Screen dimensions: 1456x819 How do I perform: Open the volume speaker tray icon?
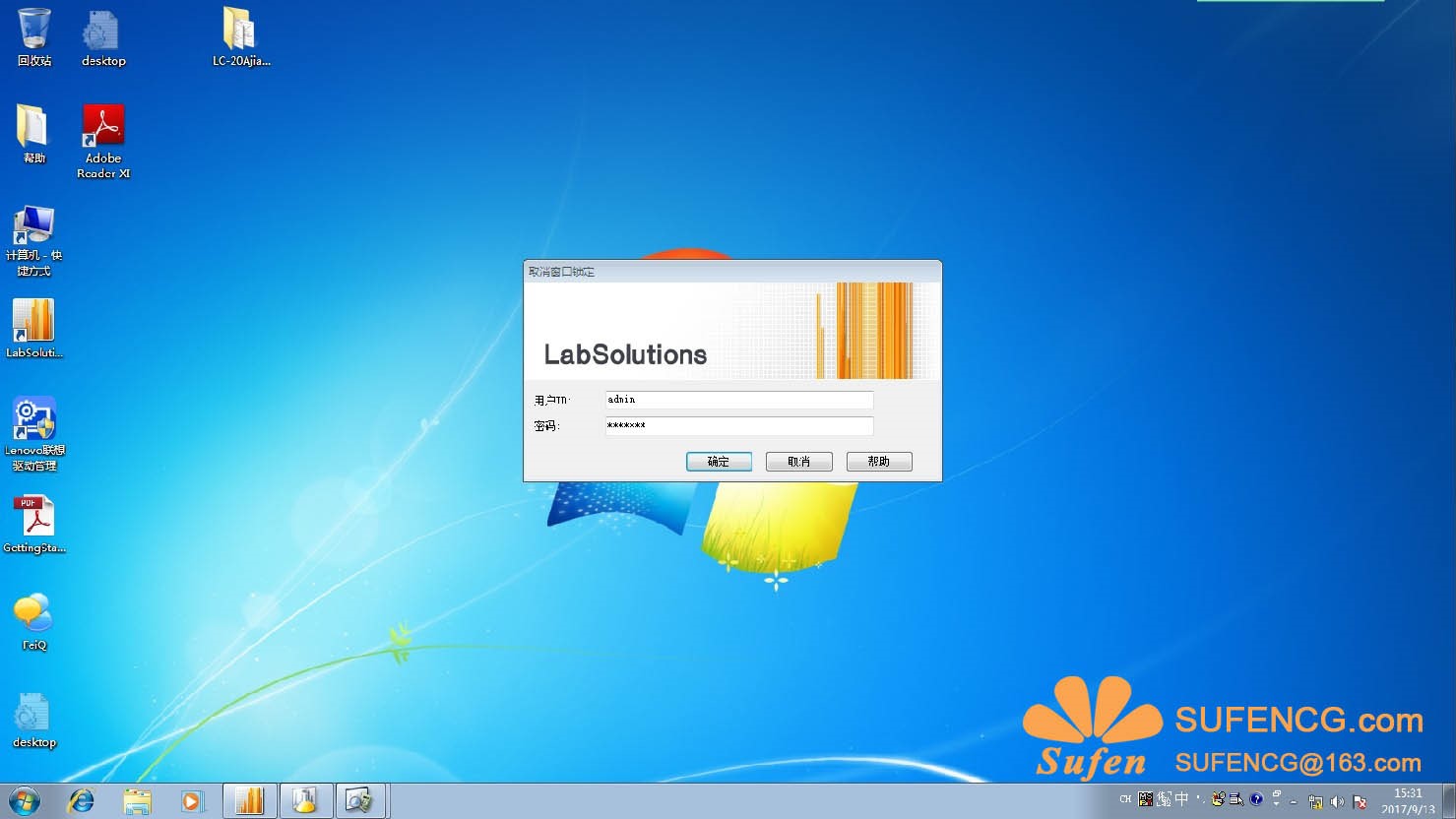click(1337, 801)
